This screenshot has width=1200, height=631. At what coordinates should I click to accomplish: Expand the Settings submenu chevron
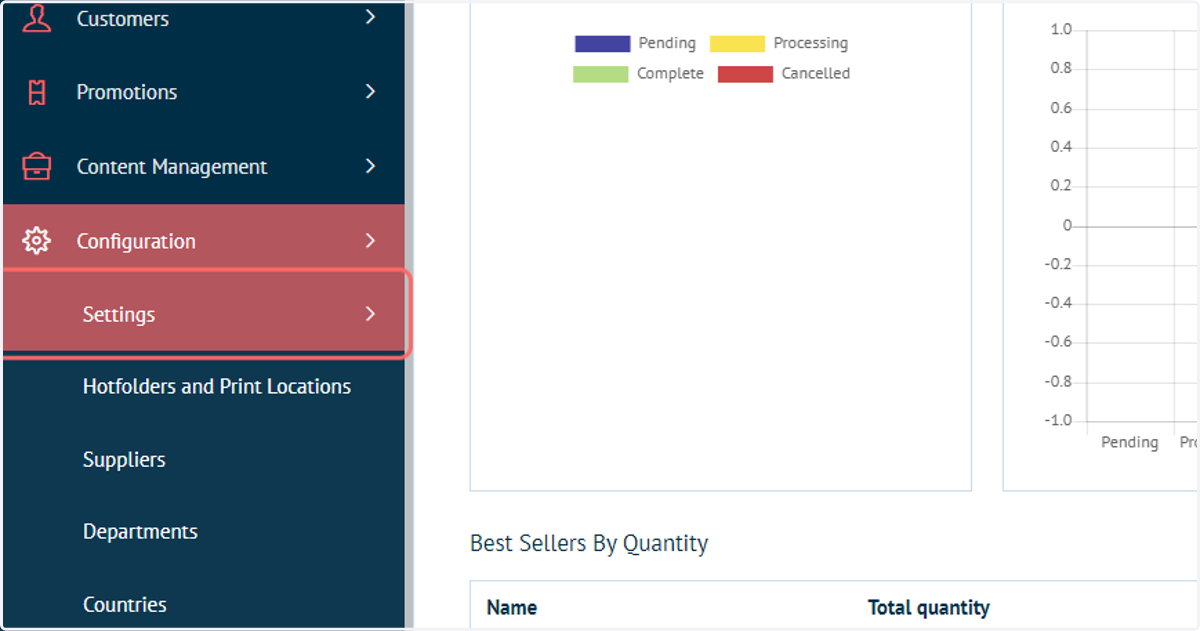click(x=370, y=314)
